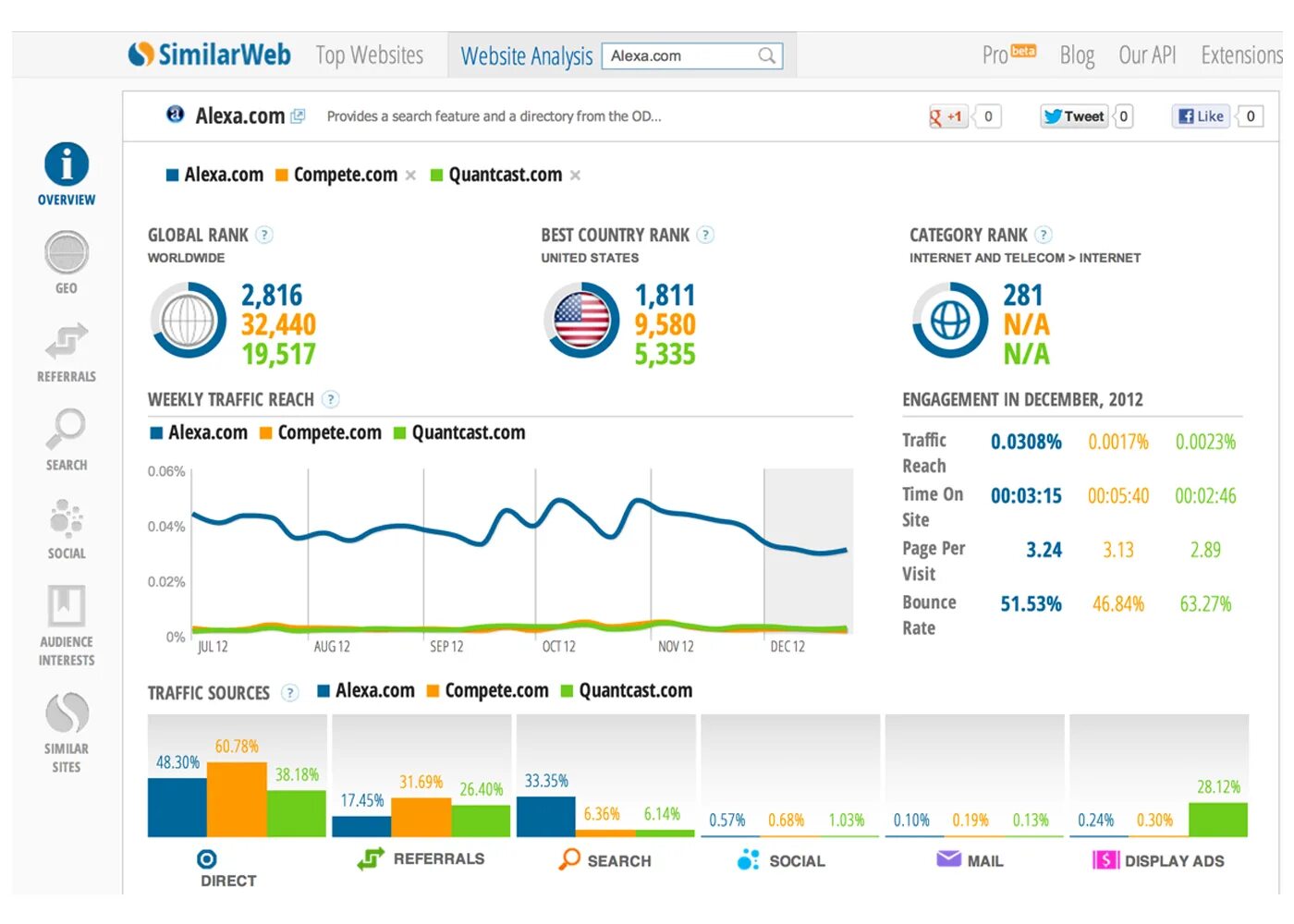
Task: Remove Quantcast.com from comparison
Action: pyautogui.click(x=575, y=176)
